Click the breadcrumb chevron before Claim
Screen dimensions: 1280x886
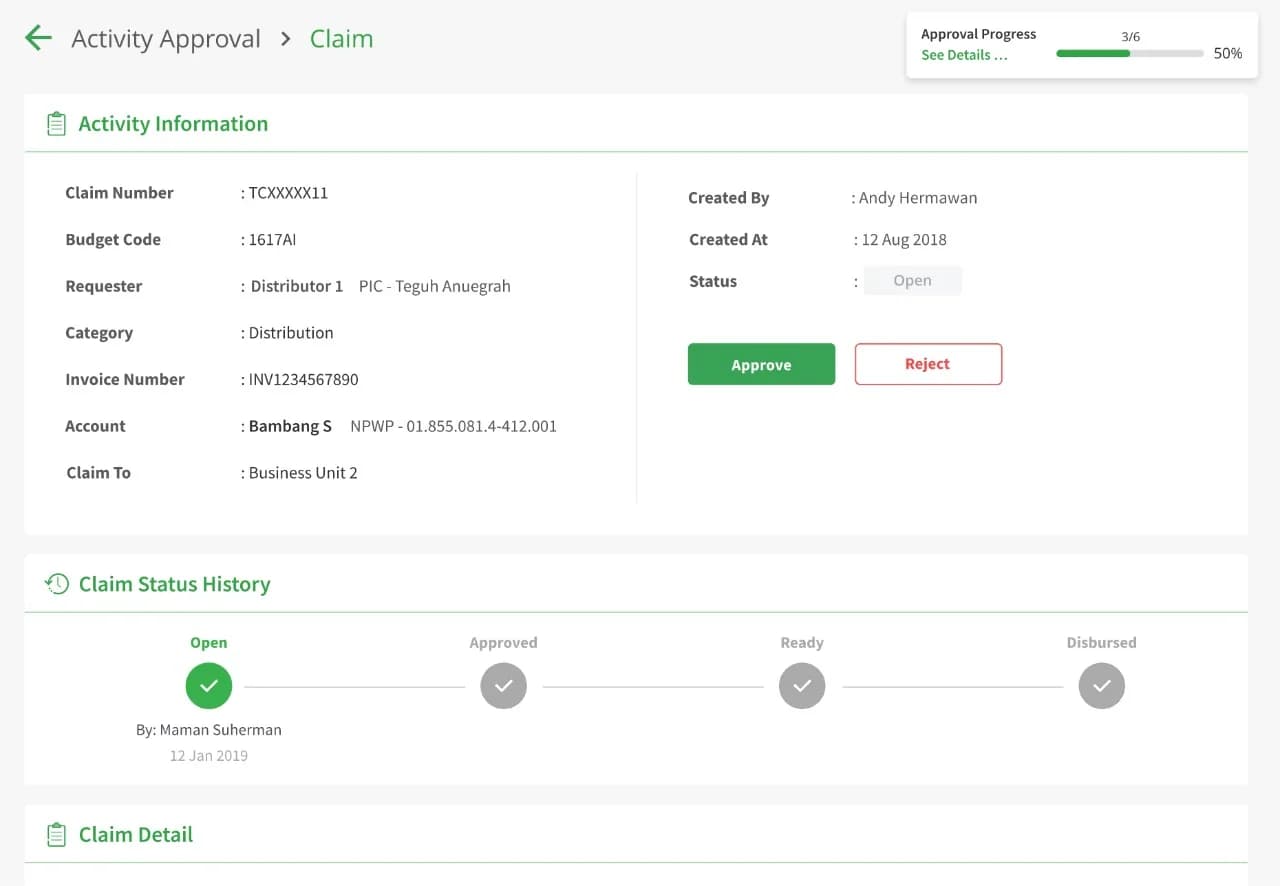pos(286,39)
